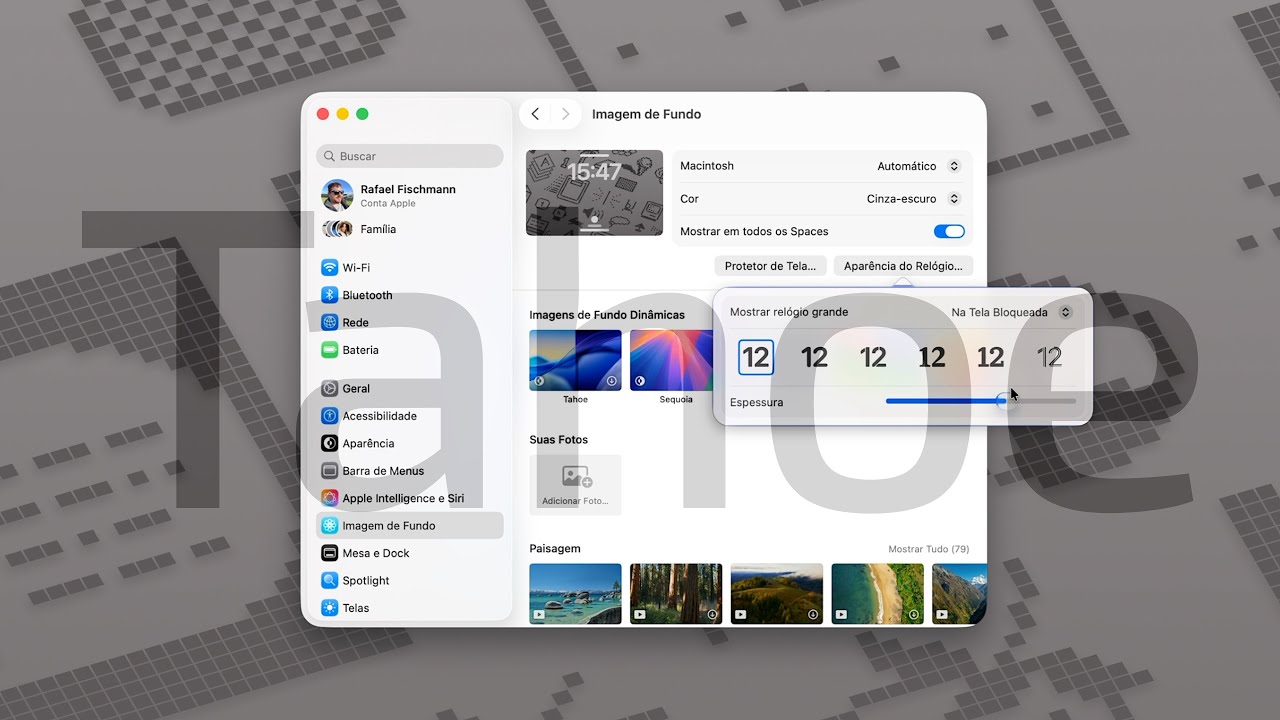
Task: Go forward with the right chevron
Action: tap(565, 114)
